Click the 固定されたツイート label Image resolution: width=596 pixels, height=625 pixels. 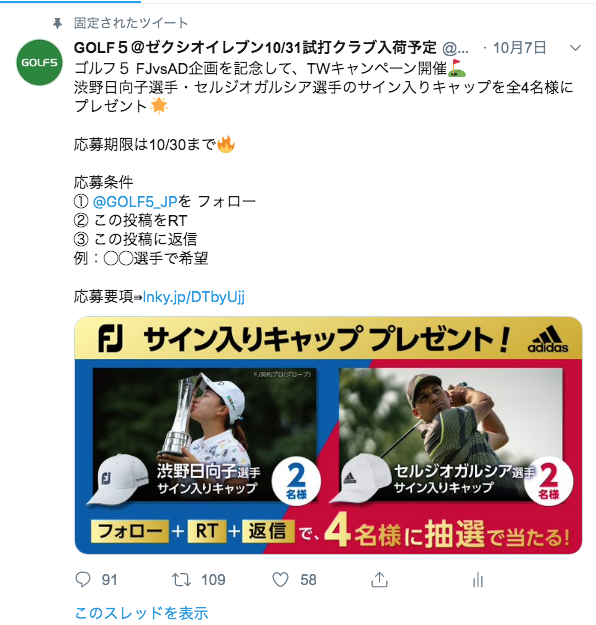pyautogui.click(x=130, y=23)
